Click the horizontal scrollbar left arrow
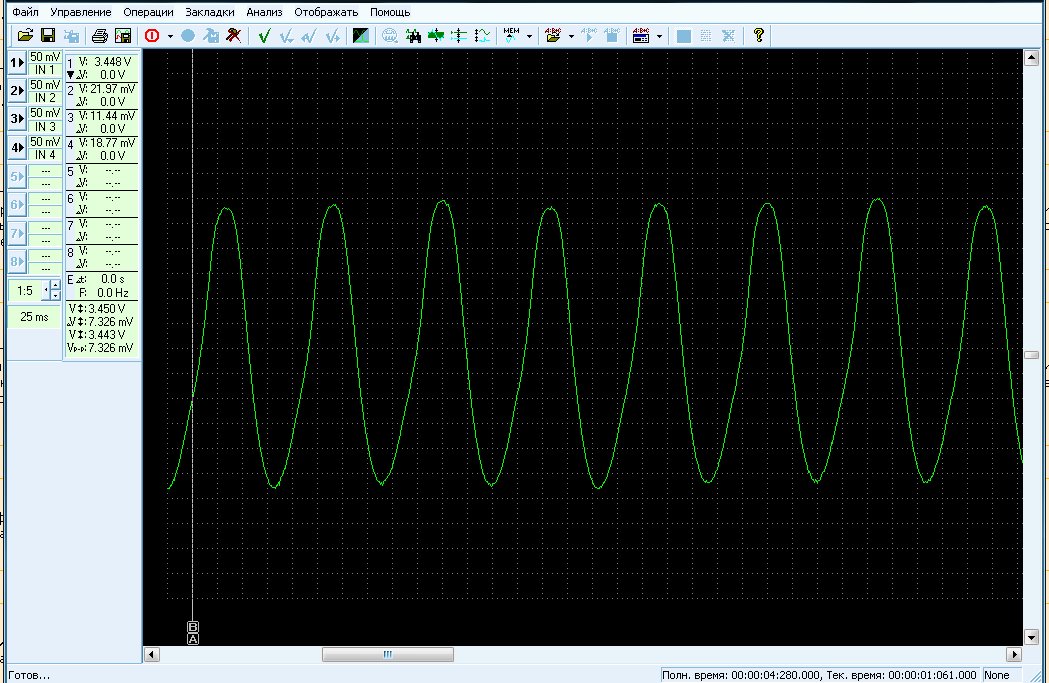1049x683 pixels. pos(152,654)
